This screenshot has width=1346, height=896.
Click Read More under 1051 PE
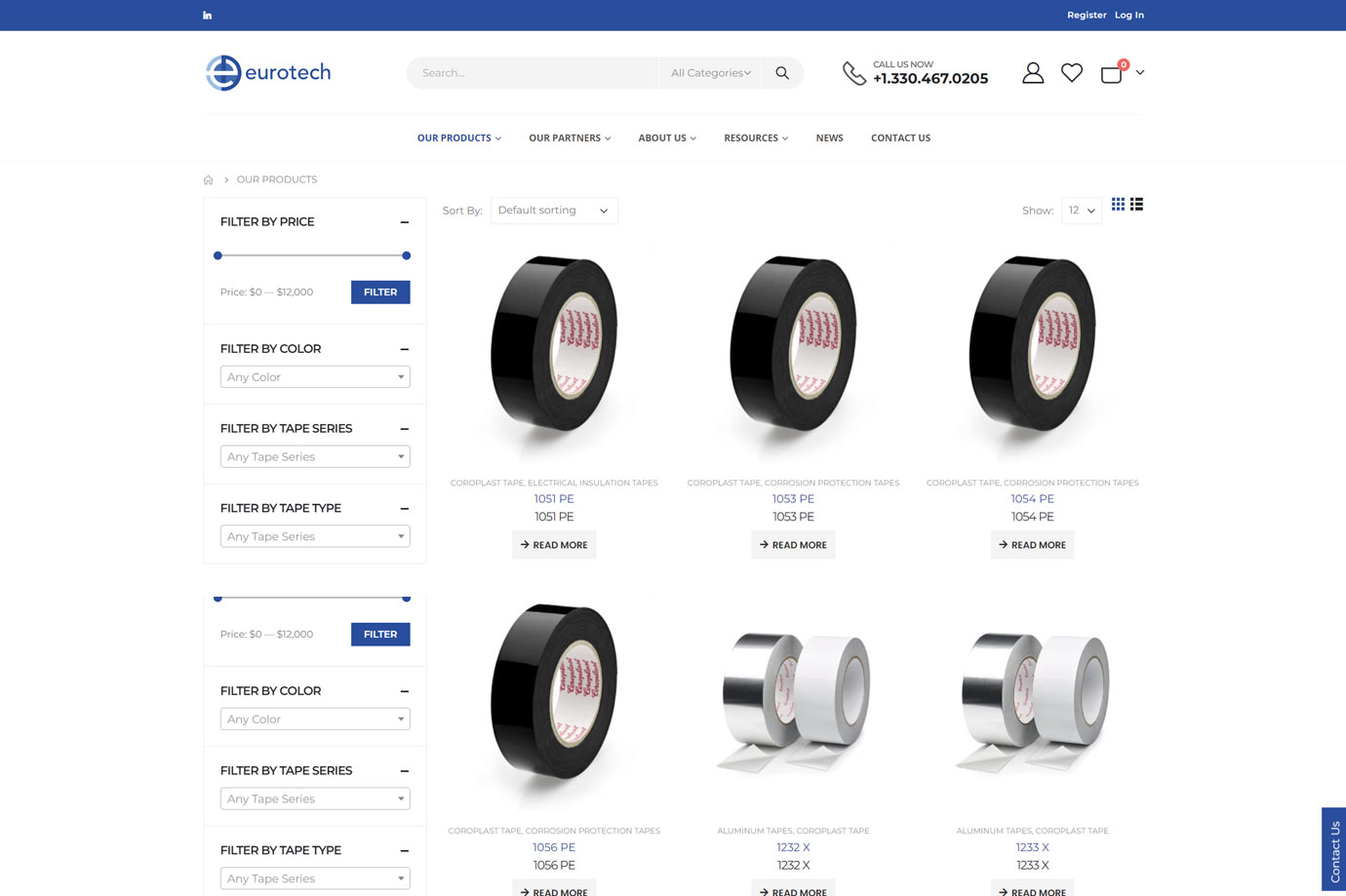coord(554,545)
